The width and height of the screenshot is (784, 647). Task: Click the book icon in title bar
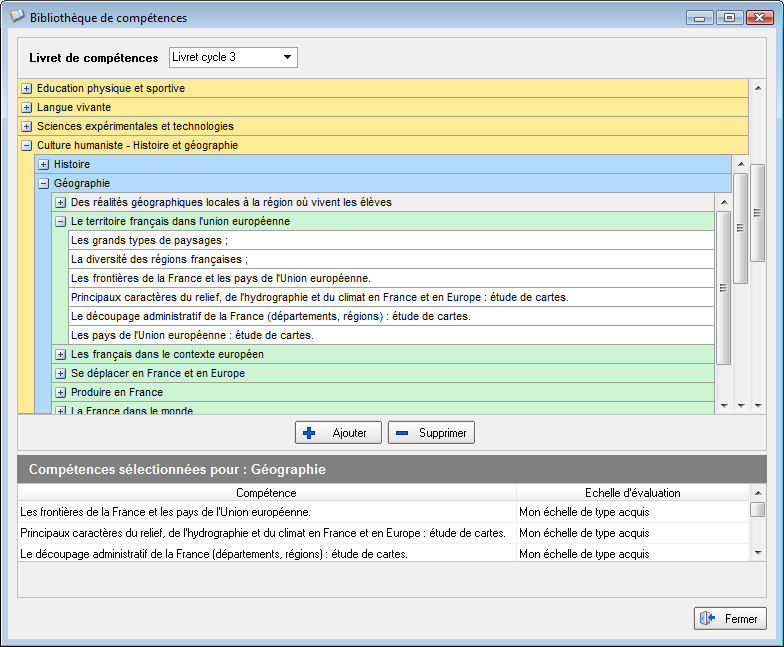pyautogui.click(x=17, y=16)
